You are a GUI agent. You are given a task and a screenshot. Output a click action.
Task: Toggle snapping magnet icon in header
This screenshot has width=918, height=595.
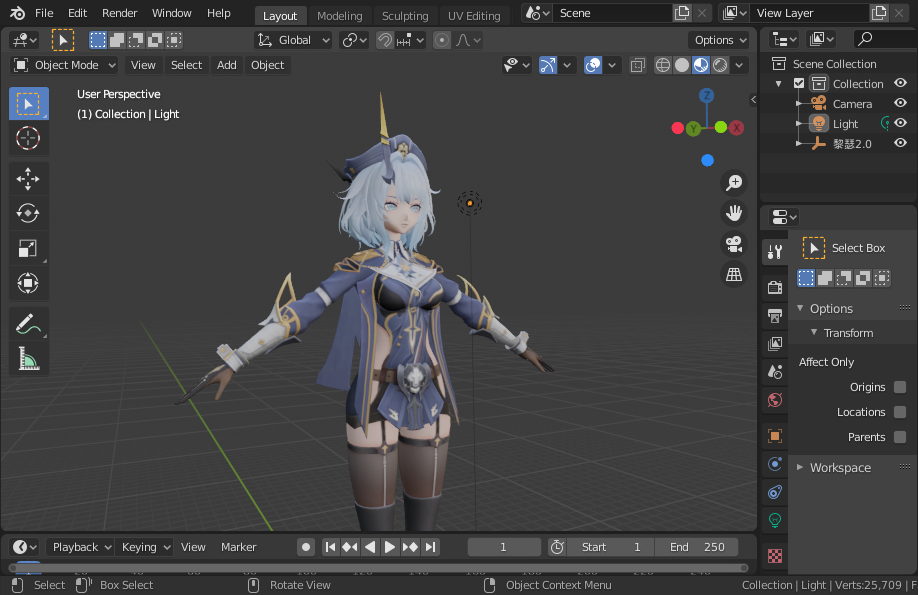pyautogui.click(x=385, y=40)
